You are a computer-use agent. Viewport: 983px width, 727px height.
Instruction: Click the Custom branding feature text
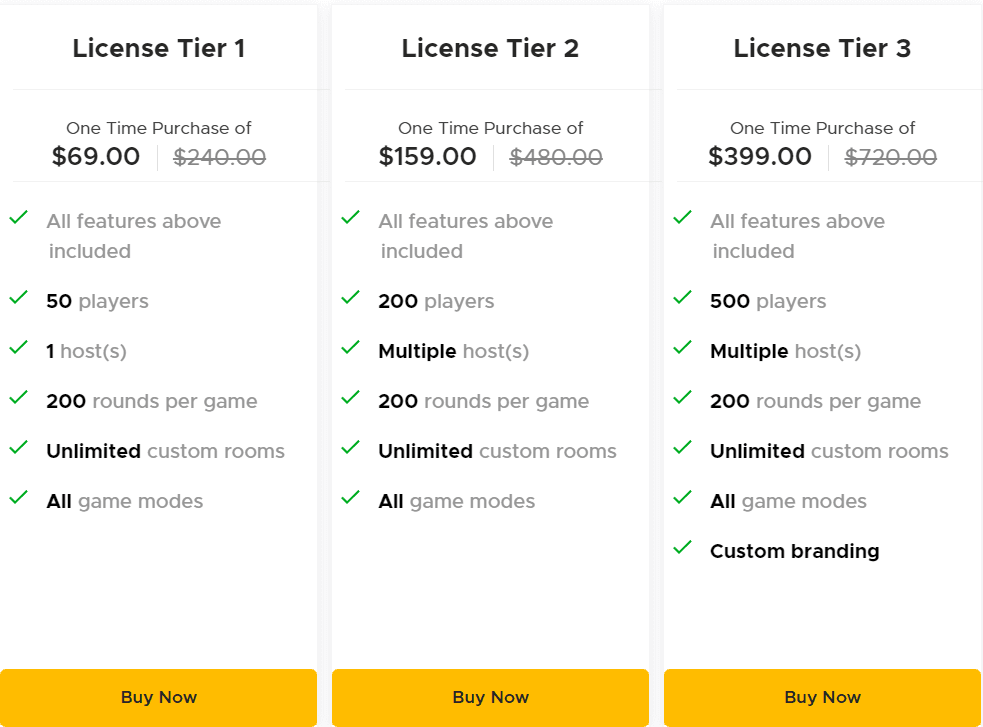pyautogui.click(x=794, y=551)
